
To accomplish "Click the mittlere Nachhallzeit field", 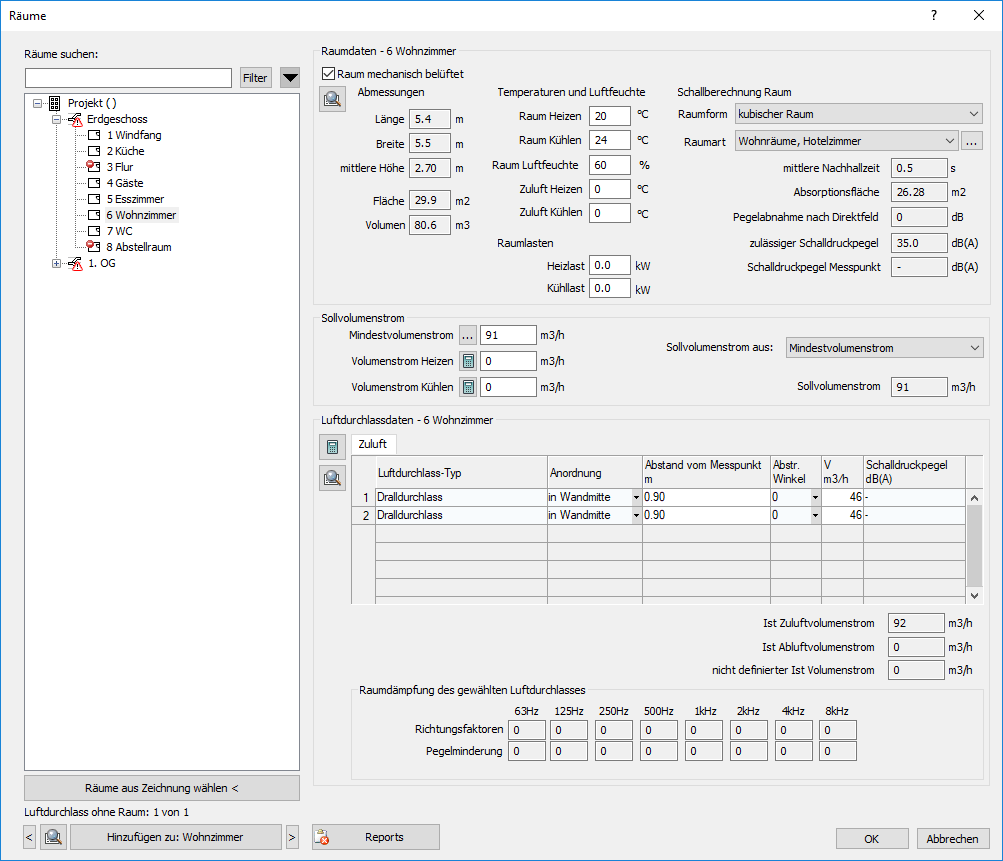I will pos(919,168).
